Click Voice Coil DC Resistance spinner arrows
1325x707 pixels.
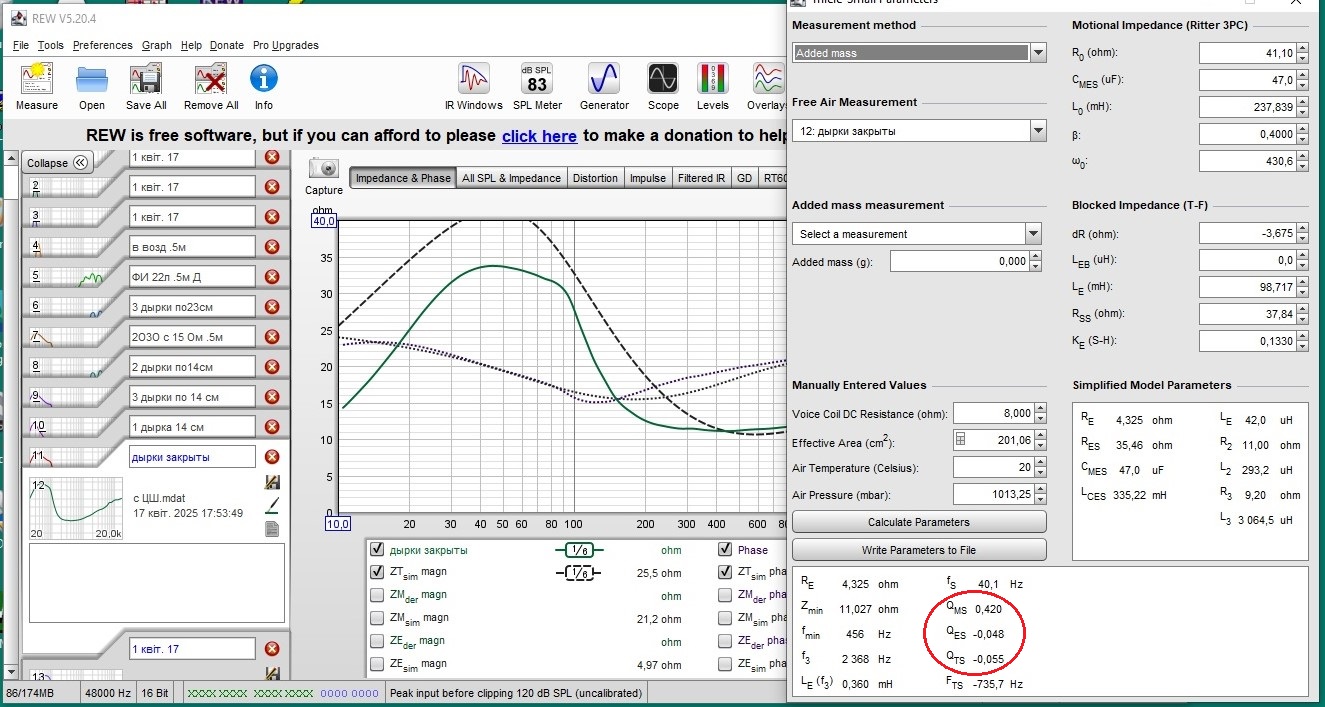(x=1040, y=413)
